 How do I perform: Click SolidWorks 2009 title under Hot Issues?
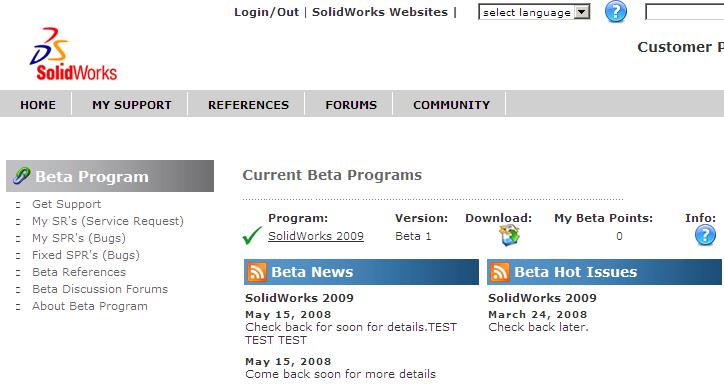tap(543, 298)
